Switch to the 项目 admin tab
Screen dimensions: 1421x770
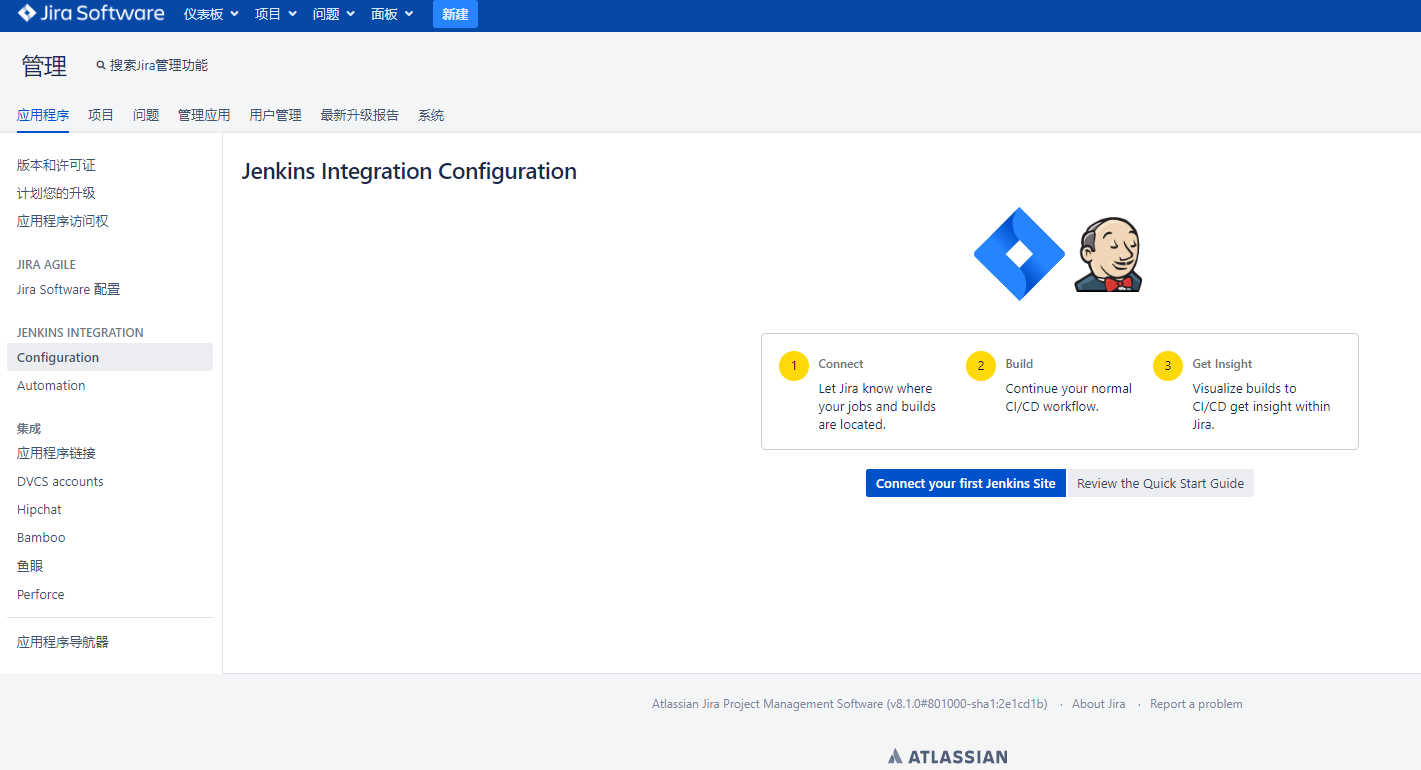101,115
